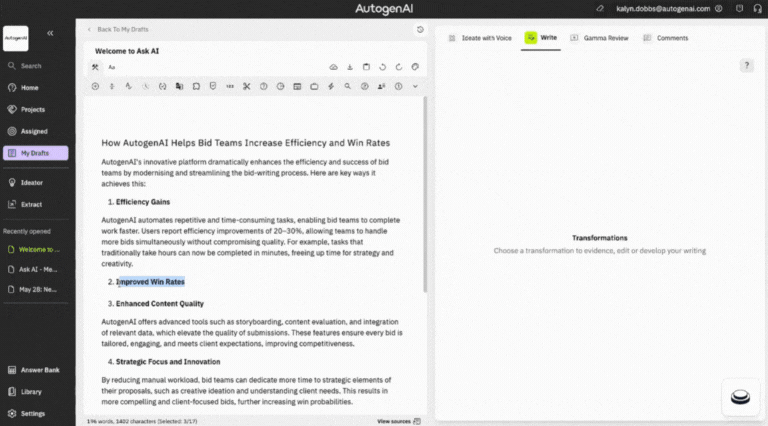This screenshot has height=426, width=768.
Task: Click the pie clock icon in toolbar
Action: pyautogui.click(x=280, y=86)
